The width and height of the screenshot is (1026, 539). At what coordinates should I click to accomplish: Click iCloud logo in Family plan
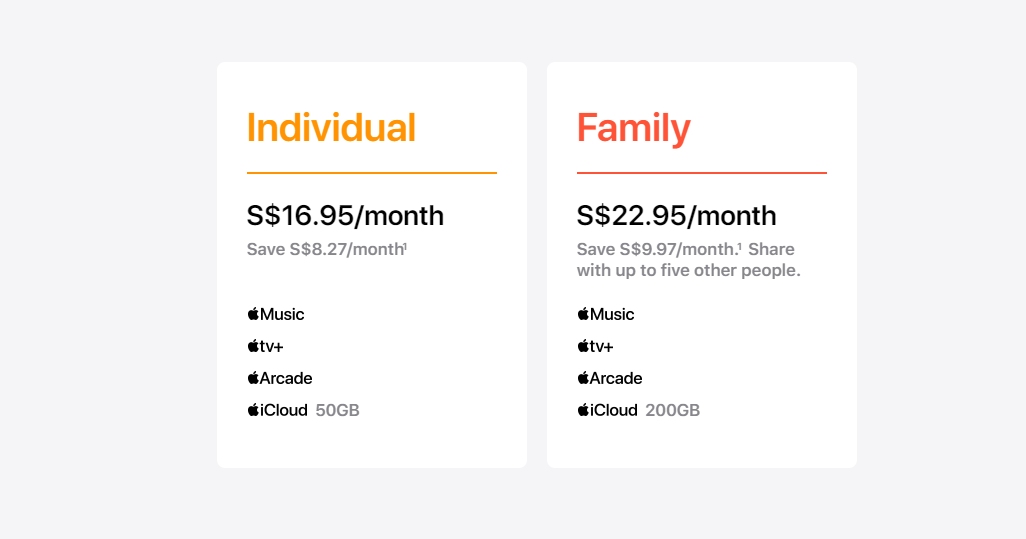(x=607, y=410)
